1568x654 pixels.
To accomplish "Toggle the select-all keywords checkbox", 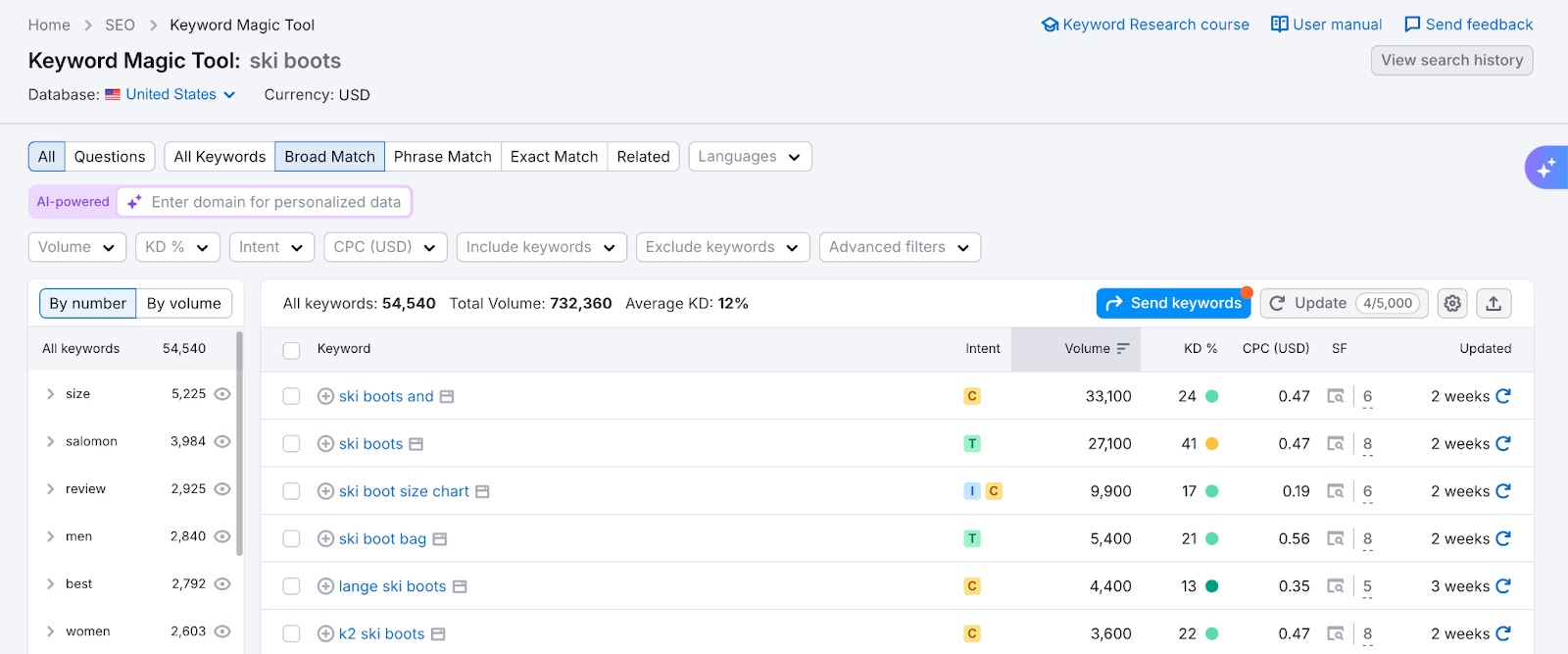I will click(x=291, y=350).
